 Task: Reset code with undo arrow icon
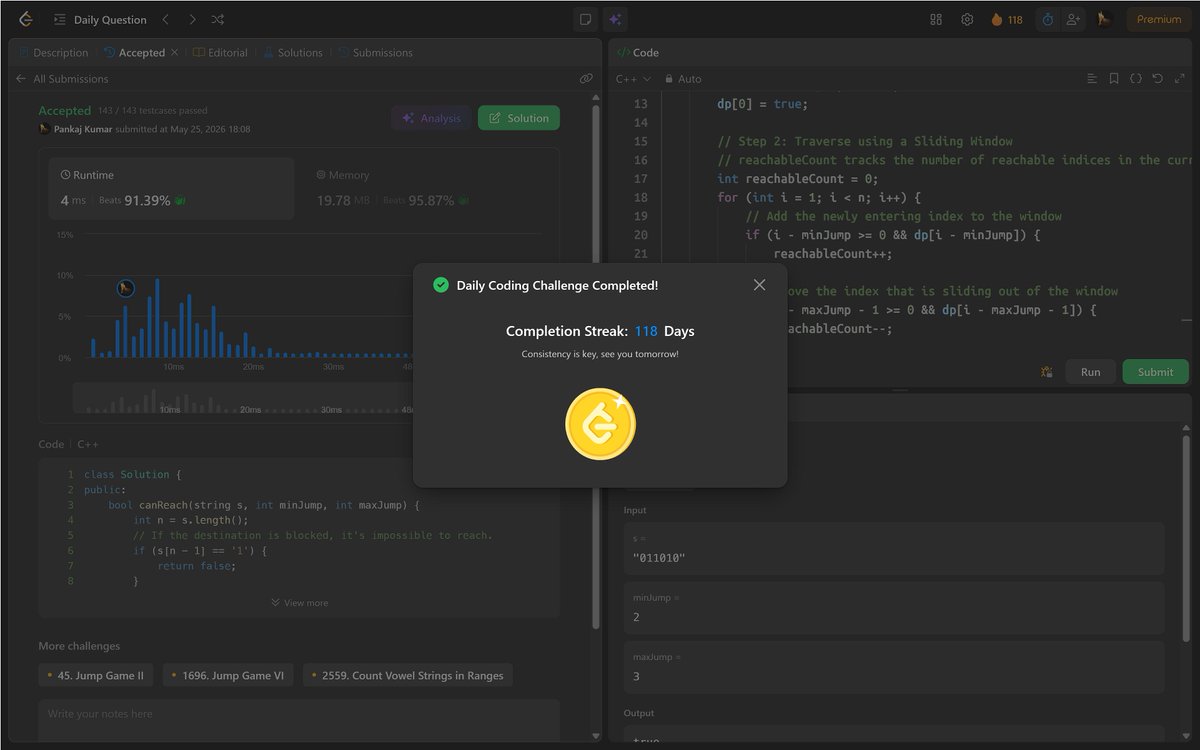pyautogui.click(x=1157, y=78)
